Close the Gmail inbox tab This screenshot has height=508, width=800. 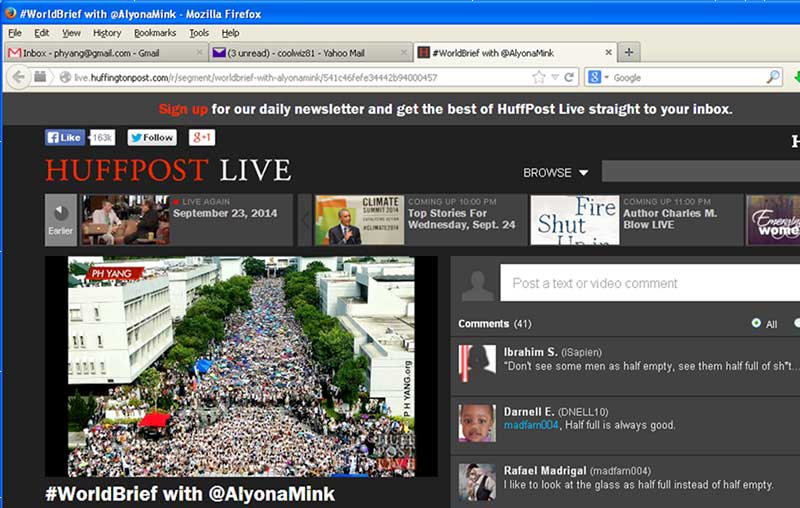pyautogui.click(x=199, y=52)
